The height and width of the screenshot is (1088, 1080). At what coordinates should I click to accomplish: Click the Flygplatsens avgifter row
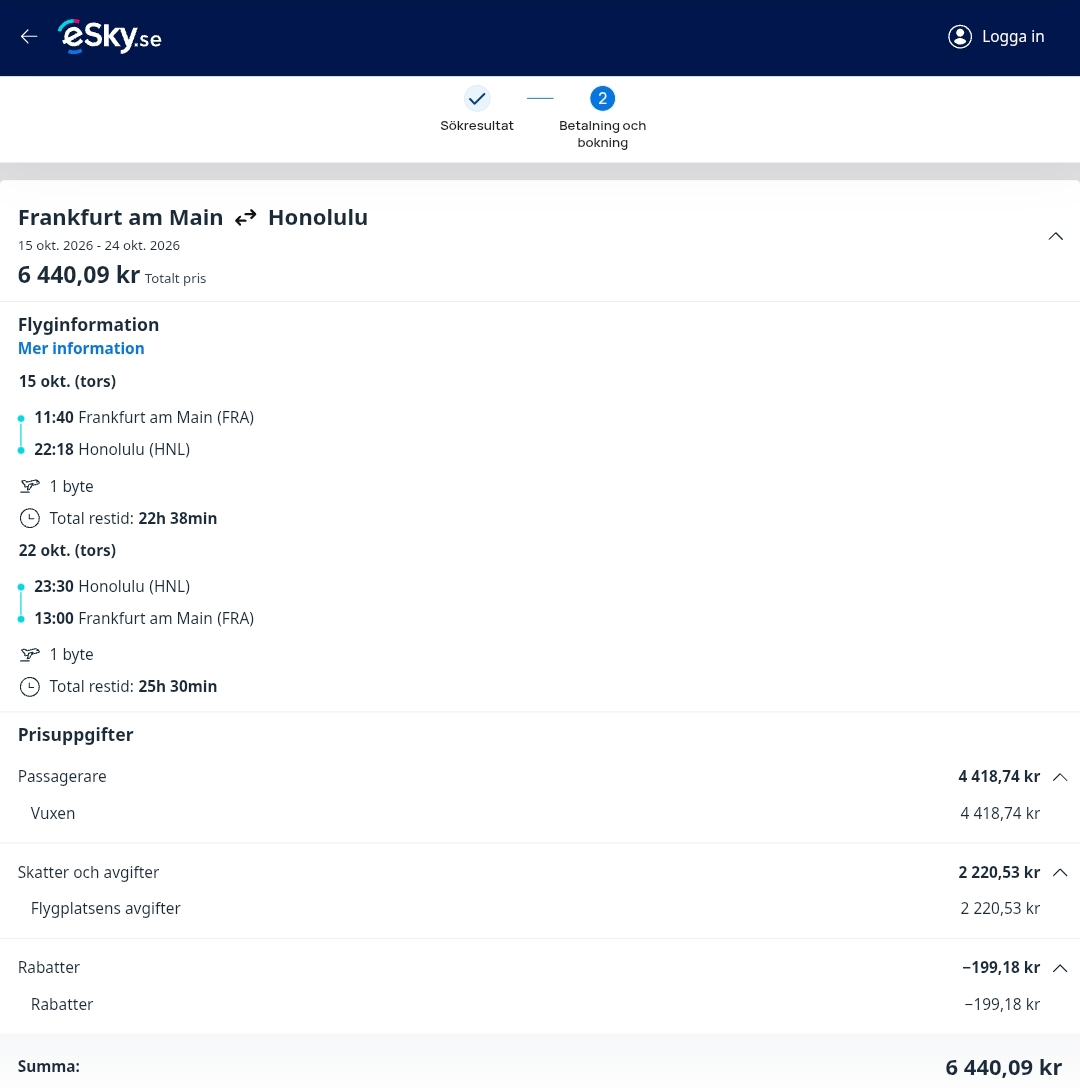pyautogui.click(x=534, y=909)
